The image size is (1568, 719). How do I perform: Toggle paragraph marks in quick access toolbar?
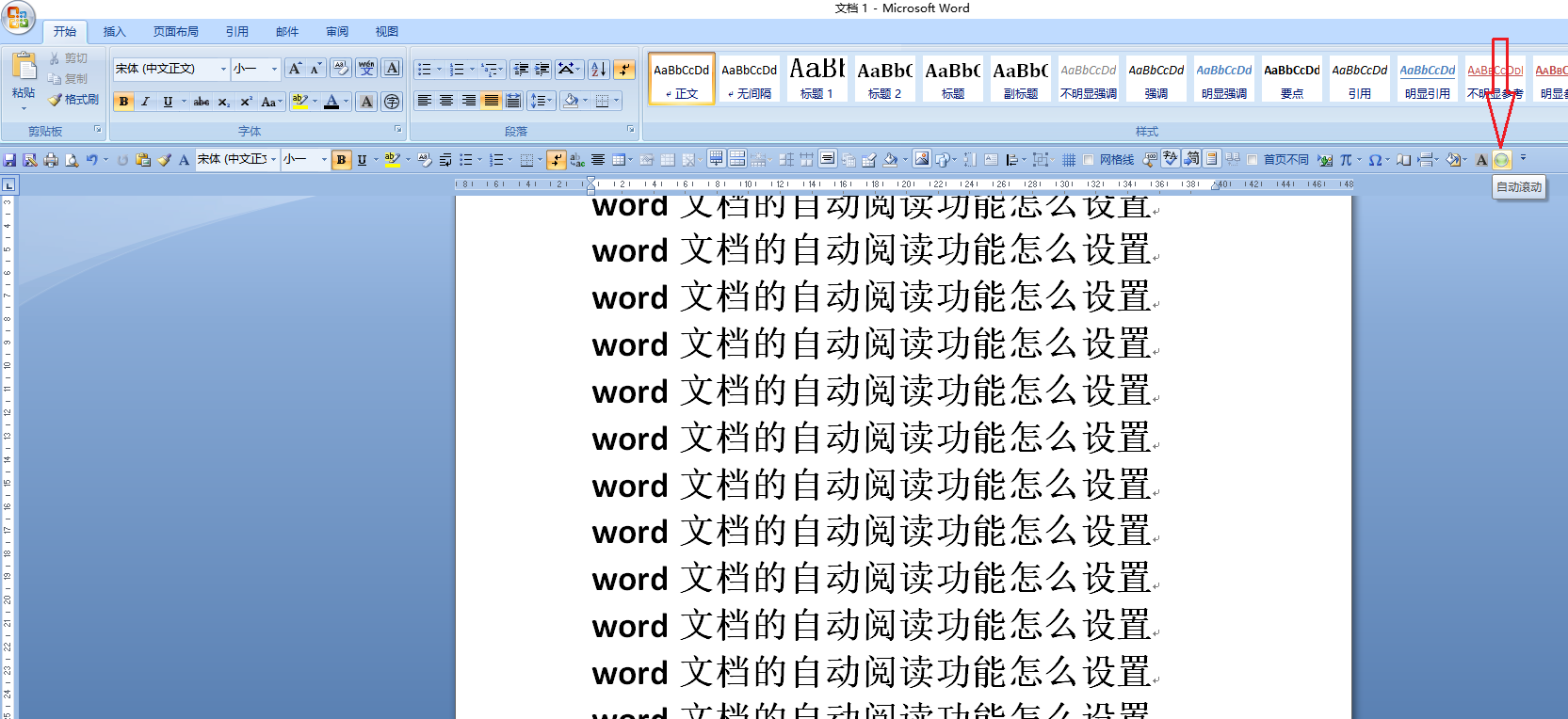[x=557, y=160]
